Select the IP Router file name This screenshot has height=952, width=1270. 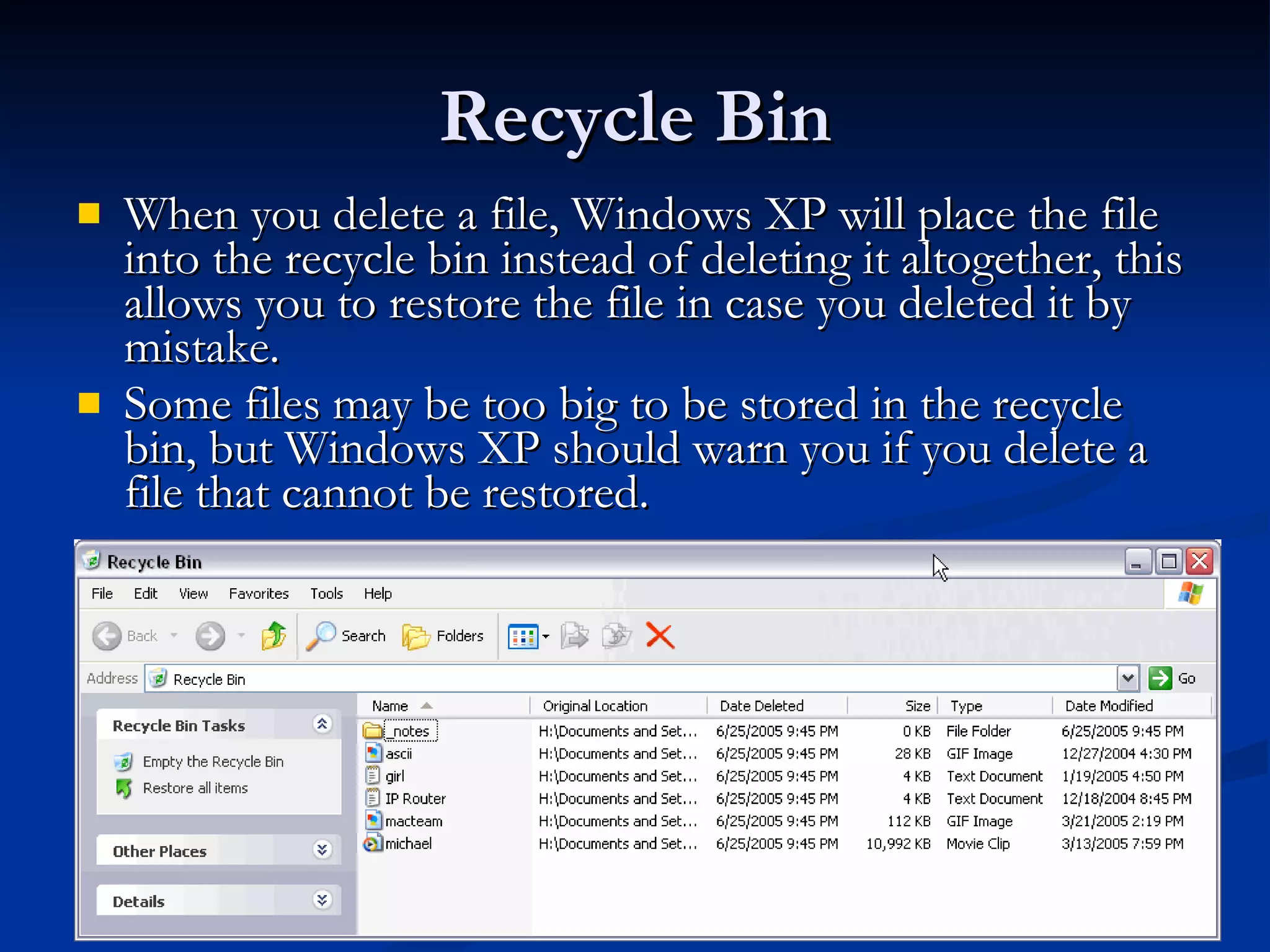tap(415, 798)
